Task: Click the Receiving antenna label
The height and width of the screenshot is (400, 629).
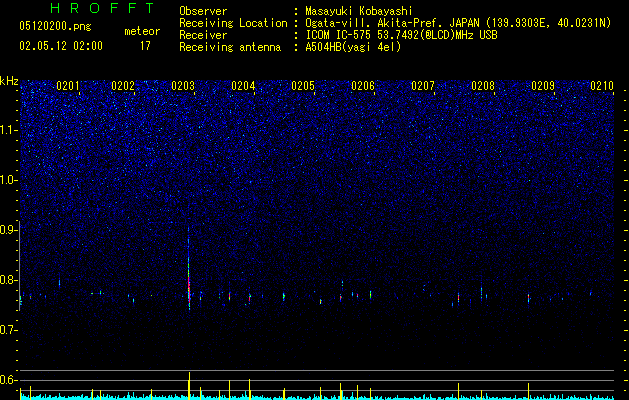Action: [x=230, y=47]
